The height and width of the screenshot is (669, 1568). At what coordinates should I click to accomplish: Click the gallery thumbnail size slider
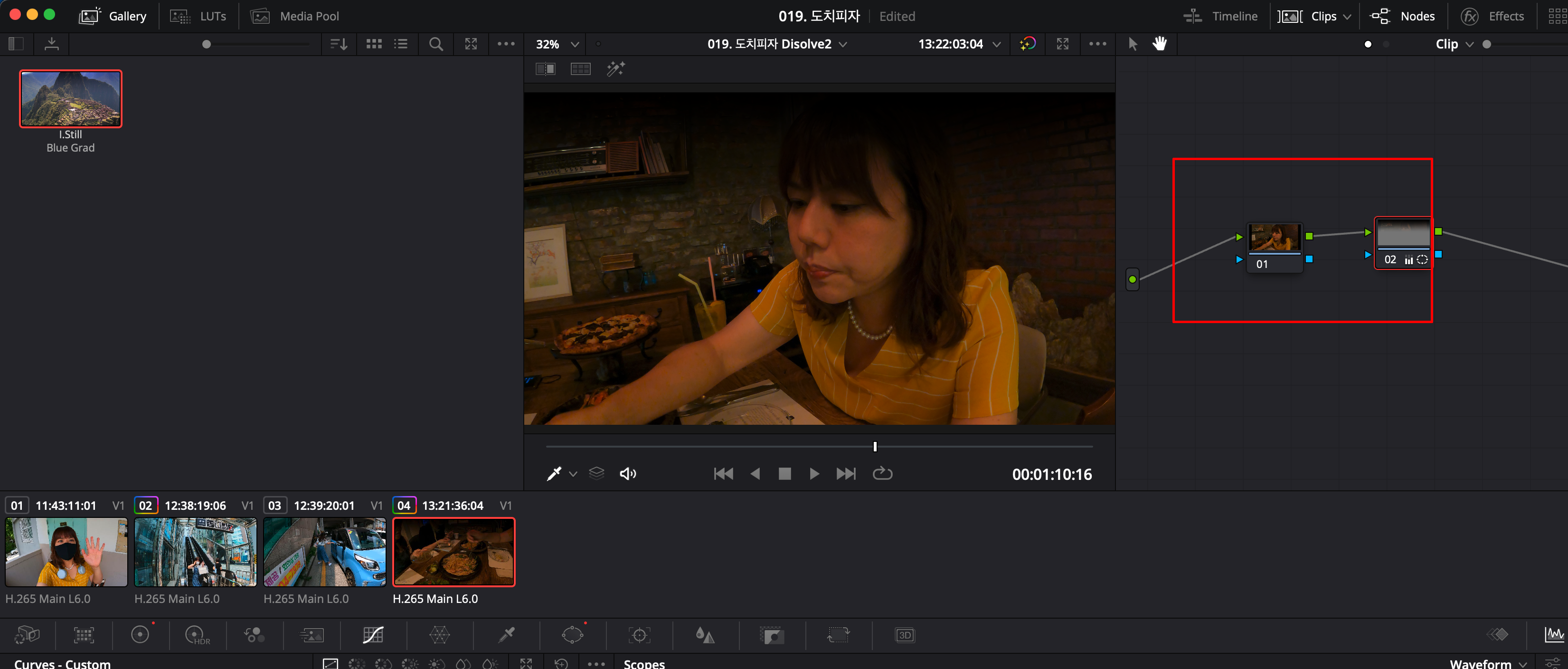207,44
